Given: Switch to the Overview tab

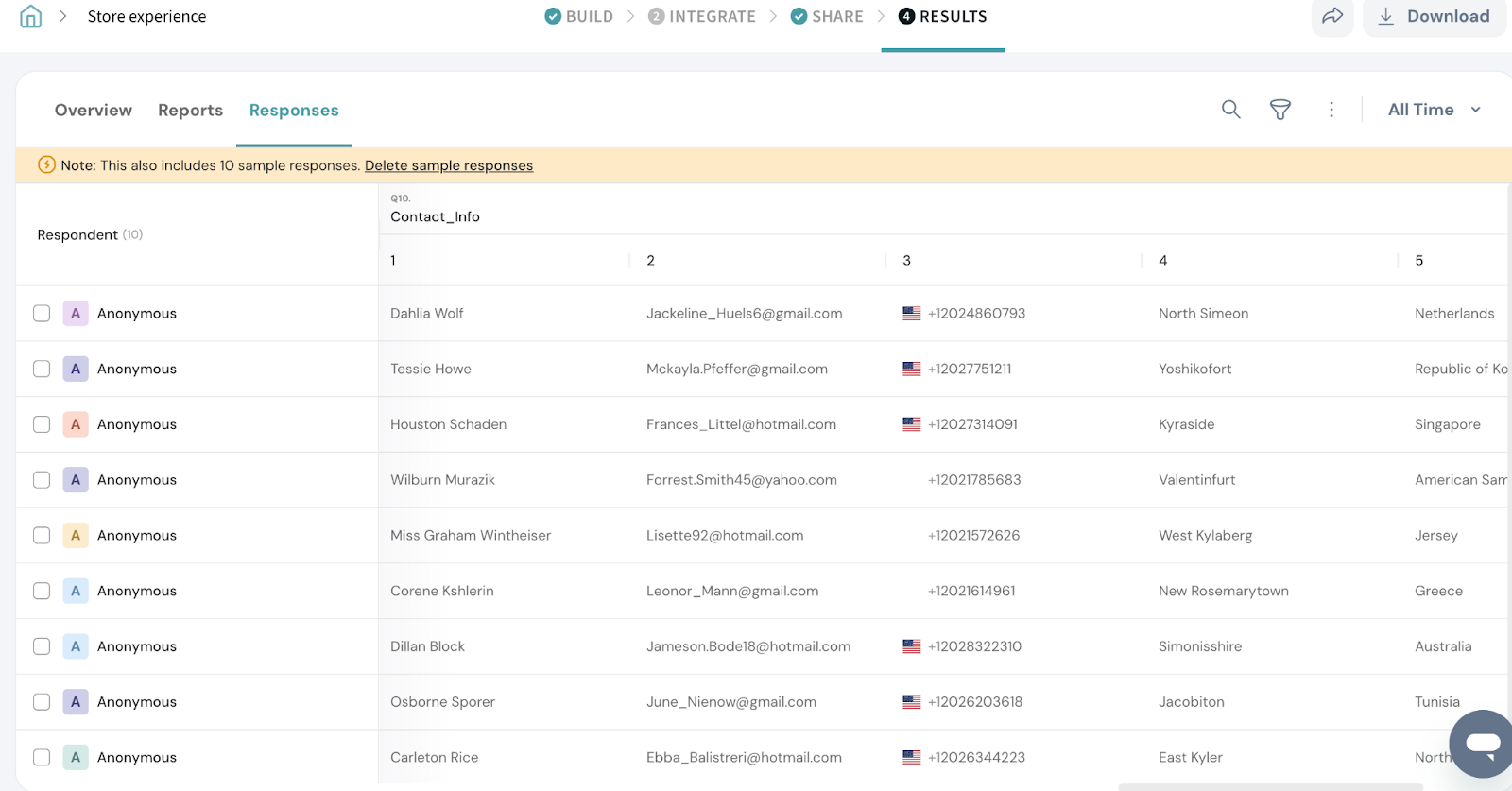Looking at the screenshot, I should coord(94,111).
